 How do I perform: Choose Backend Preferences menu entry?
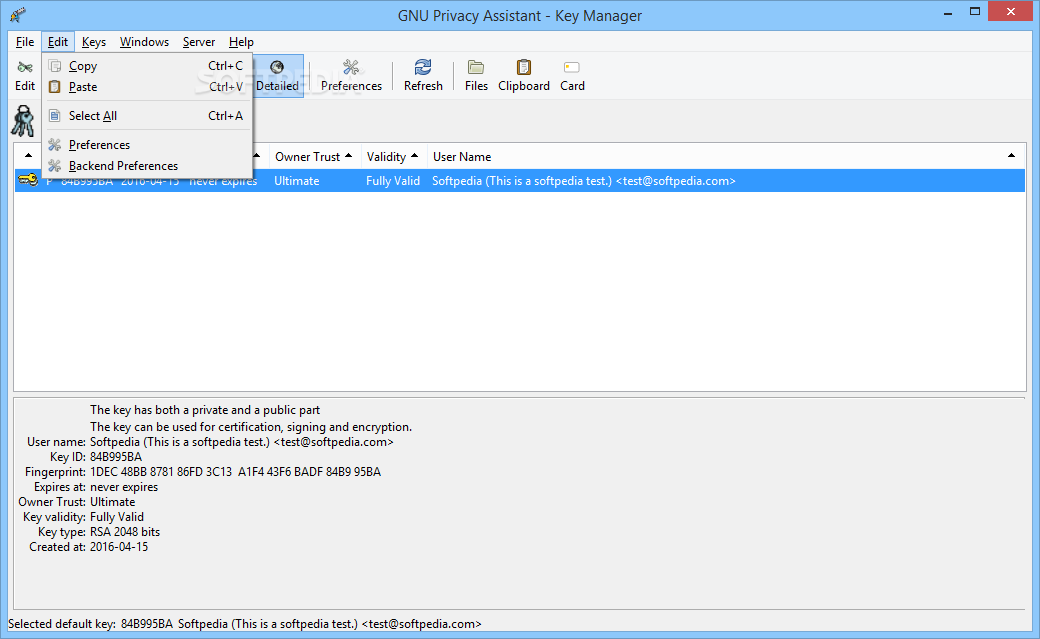pyautogui.click(x=147, y=166)
